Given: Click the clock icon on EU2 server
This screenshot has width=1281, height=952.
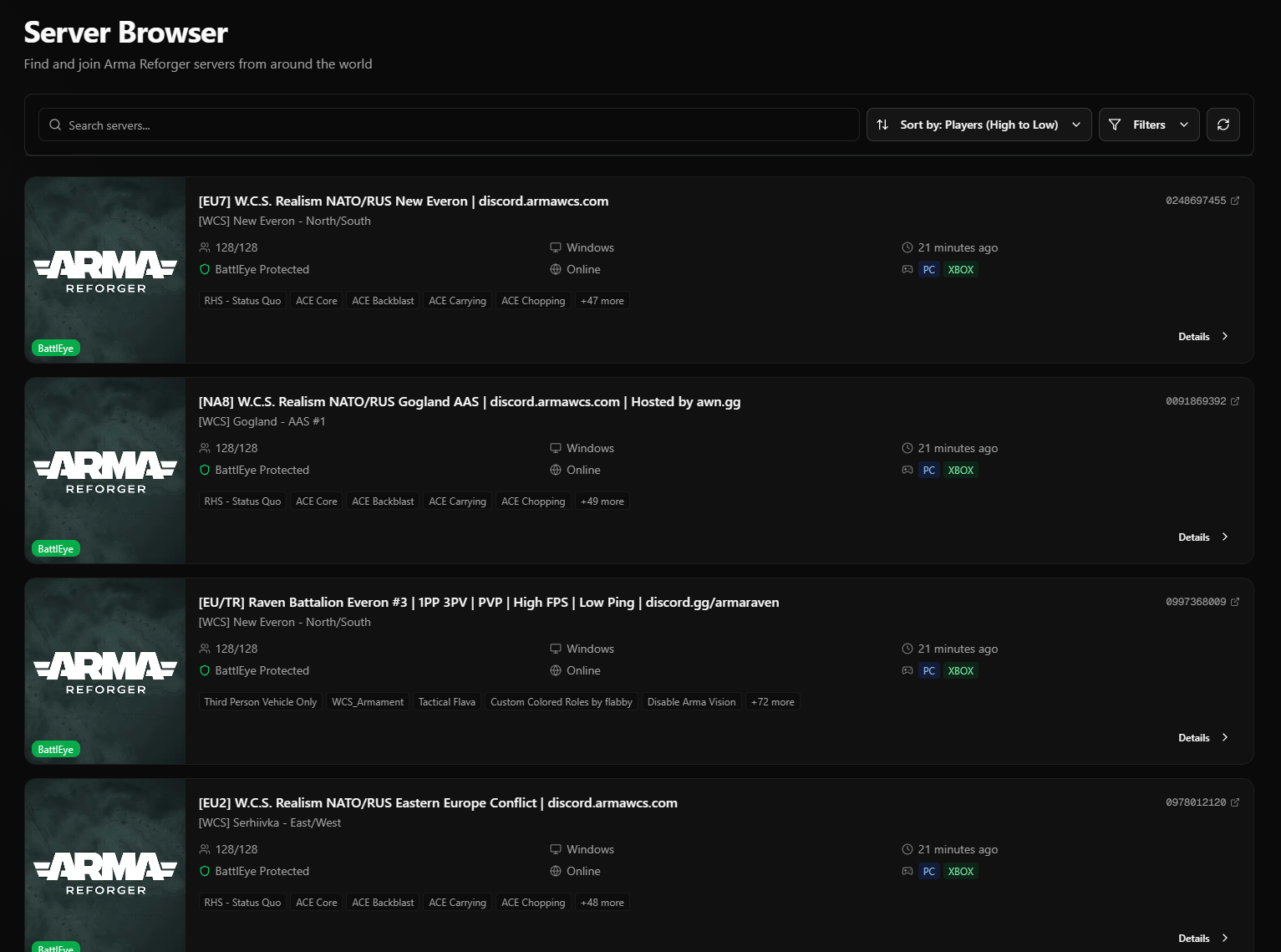Looking at the screenshot, I should [x=907, y=849].
